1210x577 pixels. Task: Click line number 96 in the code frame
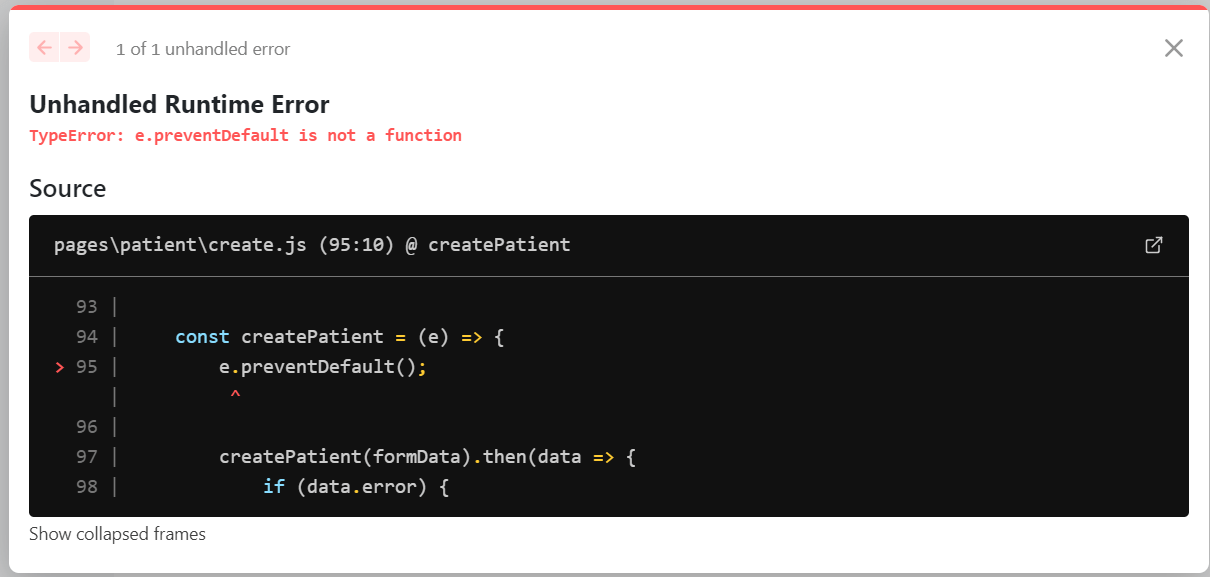(87, 427)
